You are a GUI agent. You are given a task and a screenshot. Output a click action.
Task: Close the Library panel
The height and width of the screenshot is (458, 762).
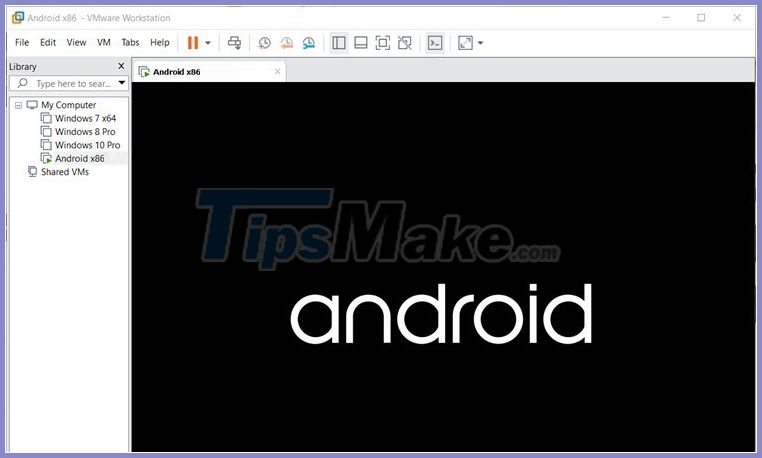click(x=121, y=66)
